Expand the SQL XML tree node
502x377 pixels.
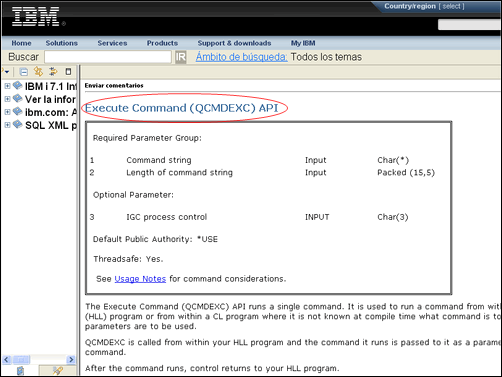tap(7, 125)
